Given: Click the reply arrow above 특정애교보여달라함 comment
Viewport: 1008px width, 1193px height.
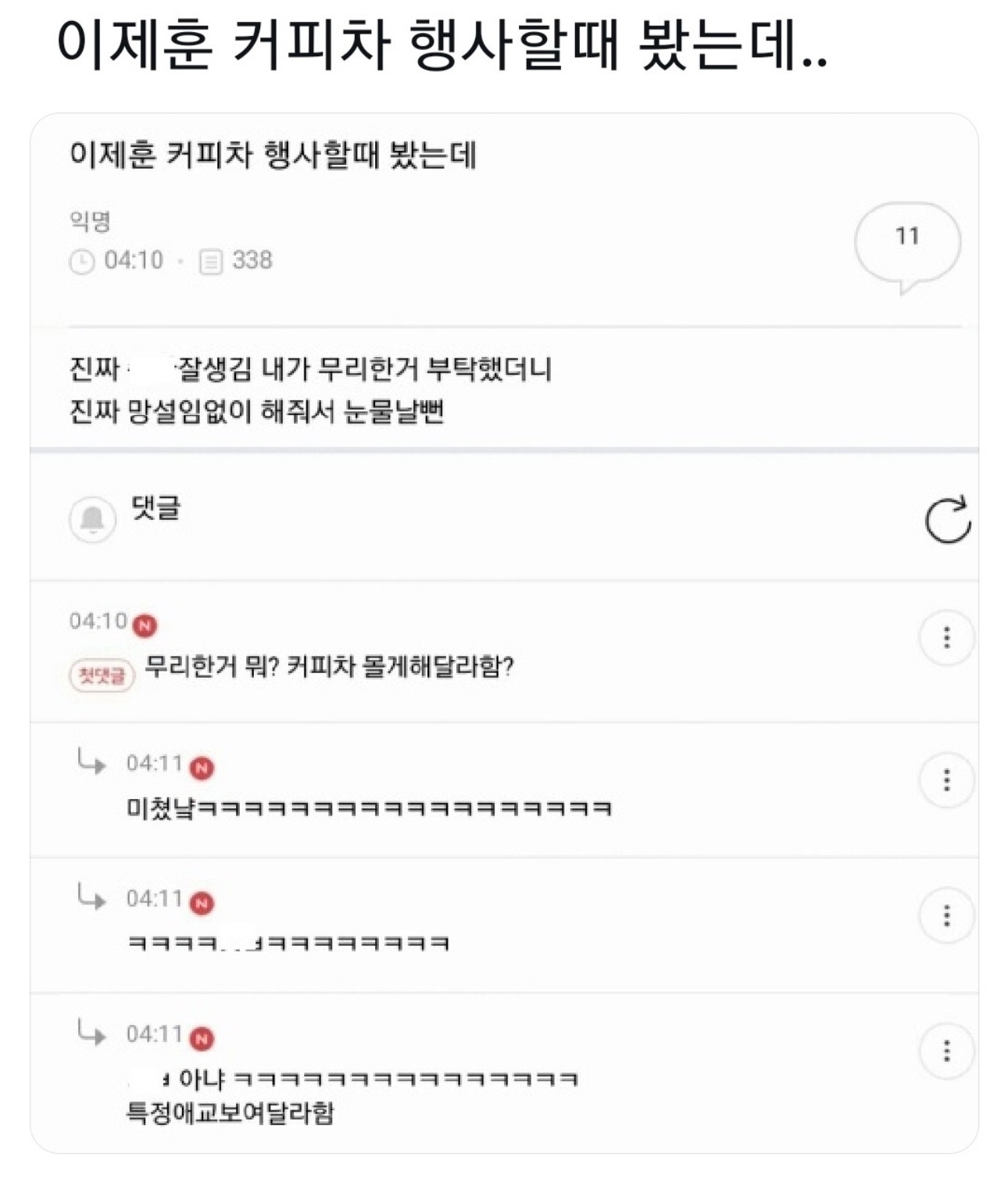Looking at the screenshot, I should click(x=91, y=1032).
